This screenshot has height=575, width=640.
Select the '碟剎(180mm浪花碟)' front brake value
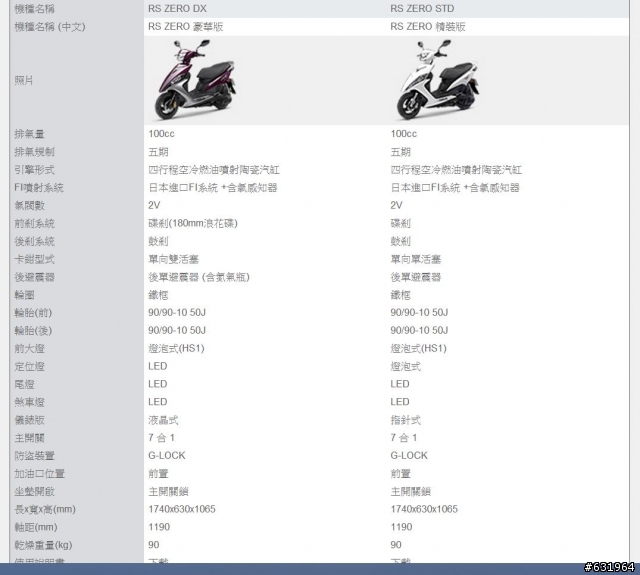(193, 223)
